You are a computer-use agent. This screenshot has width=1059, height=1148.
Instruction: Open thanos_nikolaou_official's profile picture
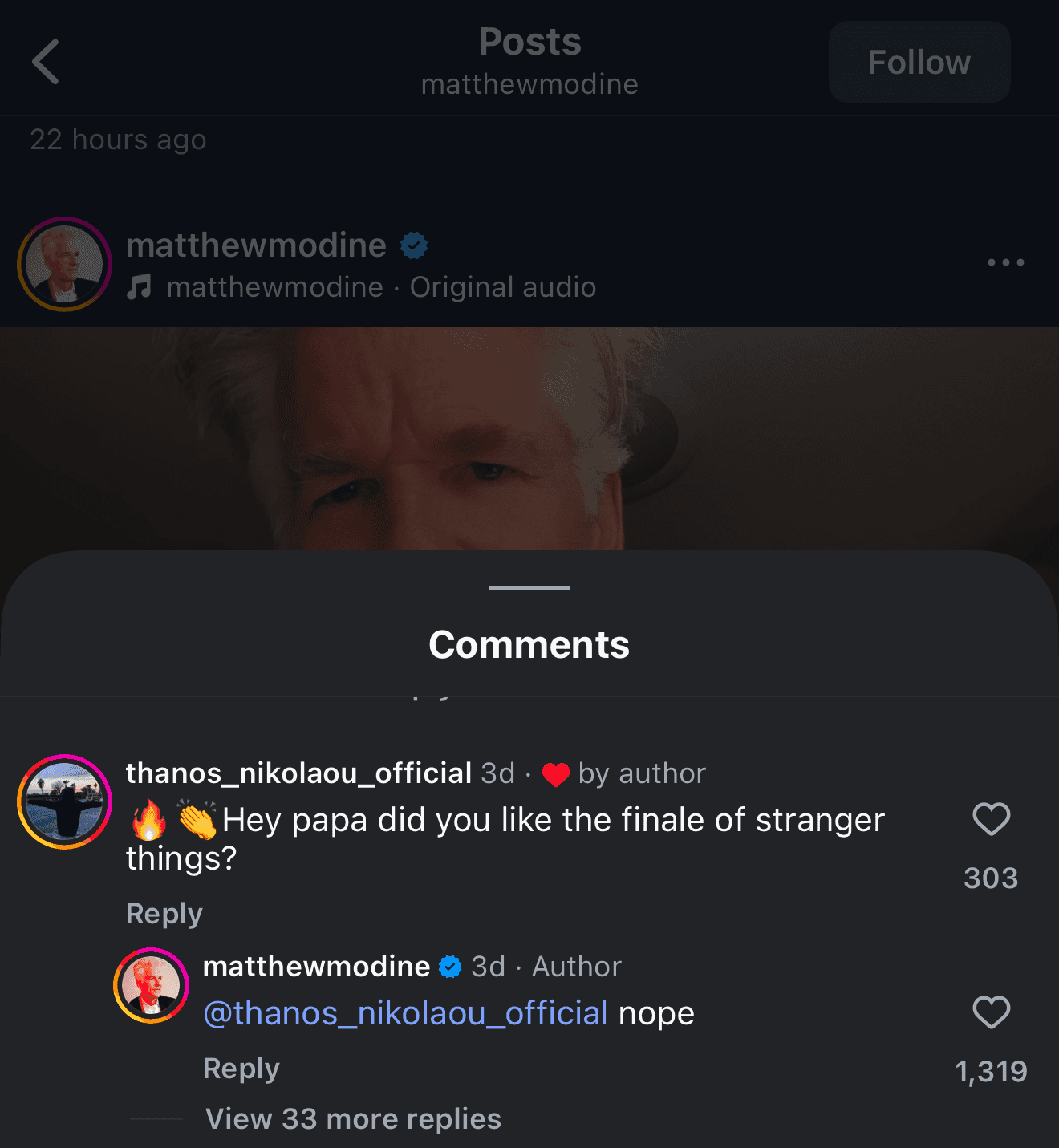pyautogui.click(x=65, y=801)
